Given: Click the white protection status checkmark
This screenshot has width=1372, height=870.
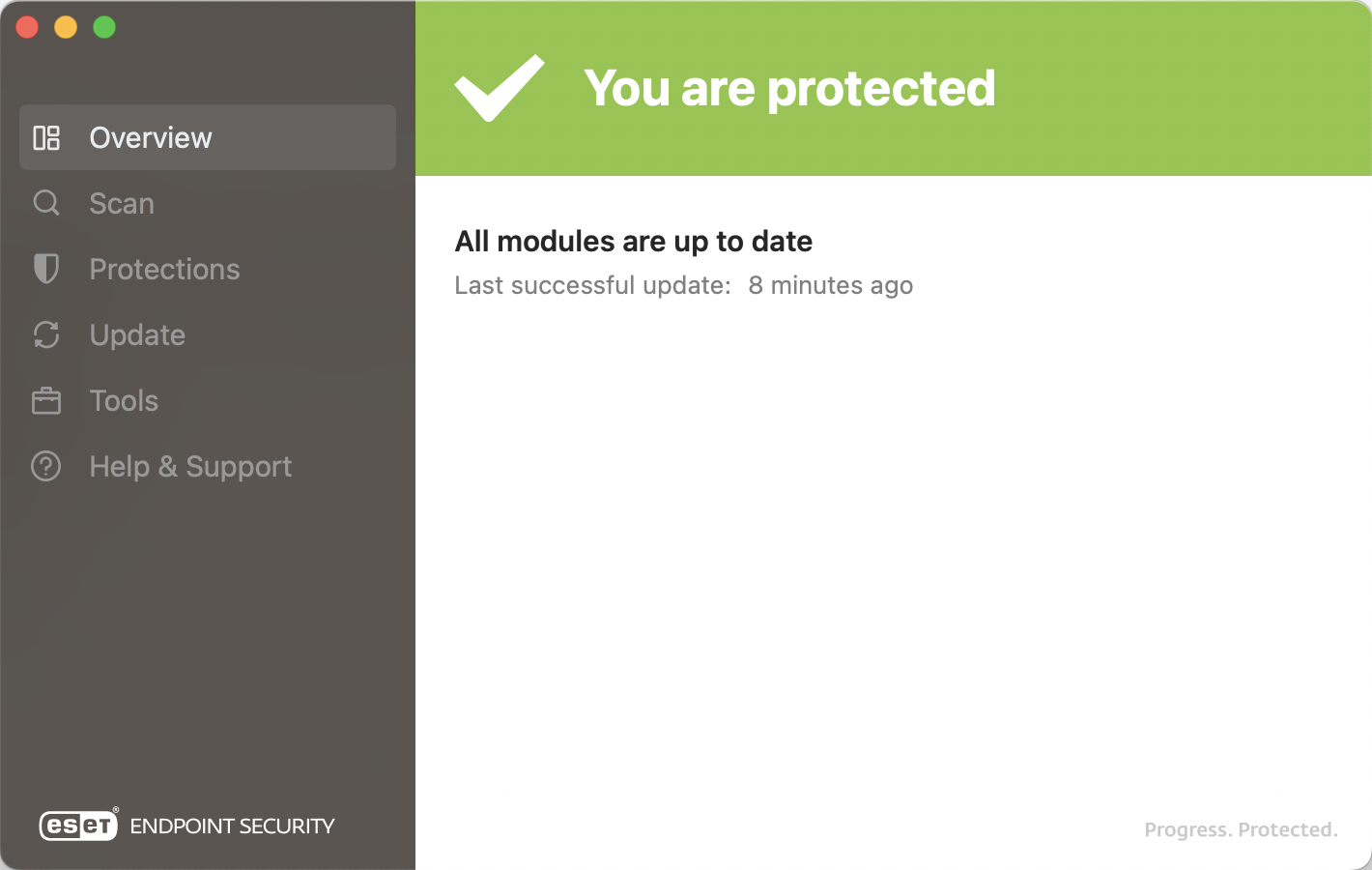Looking at the screenshot, I should tap(500, 88).
